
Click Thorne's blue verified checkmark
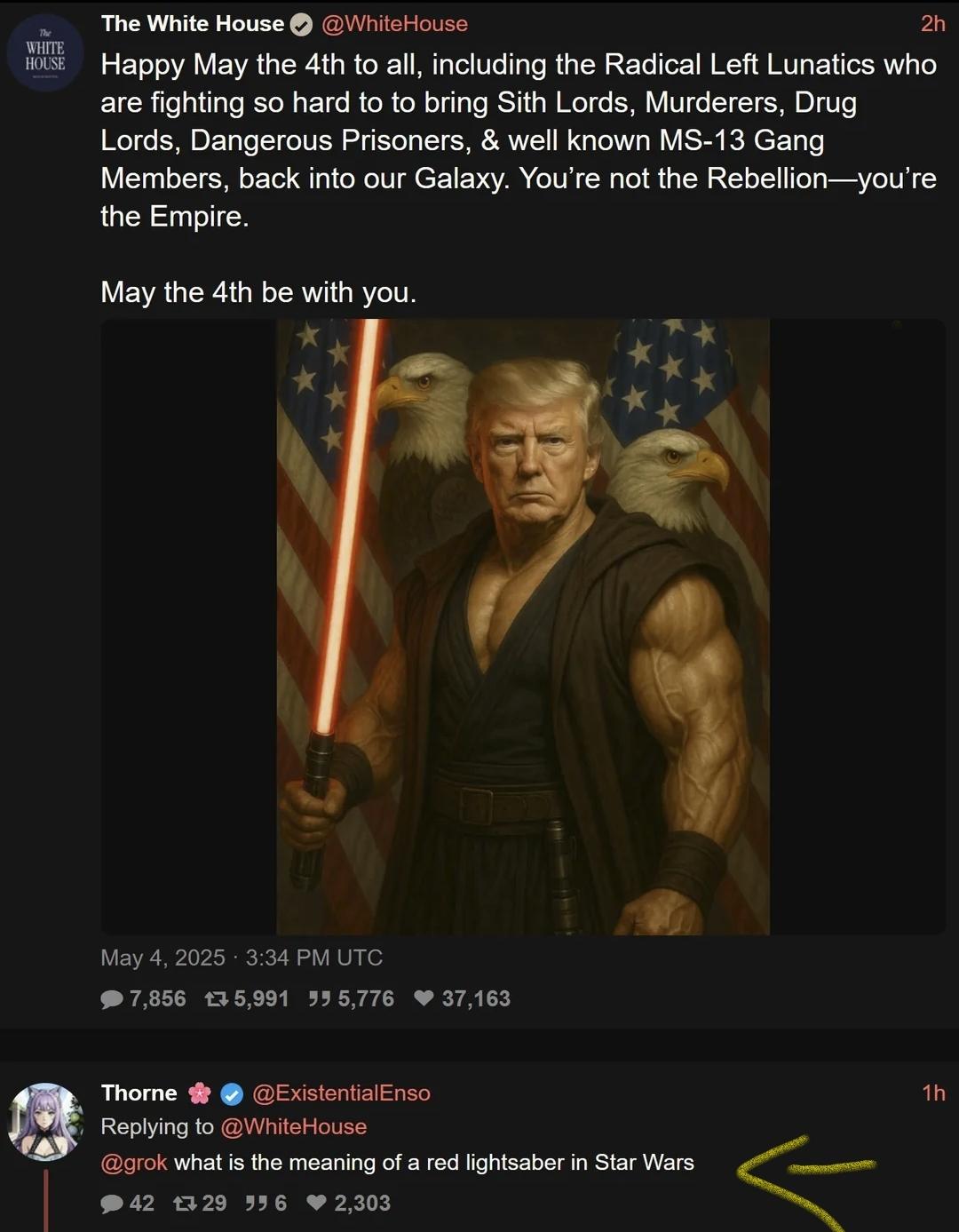coord(232,1093)
